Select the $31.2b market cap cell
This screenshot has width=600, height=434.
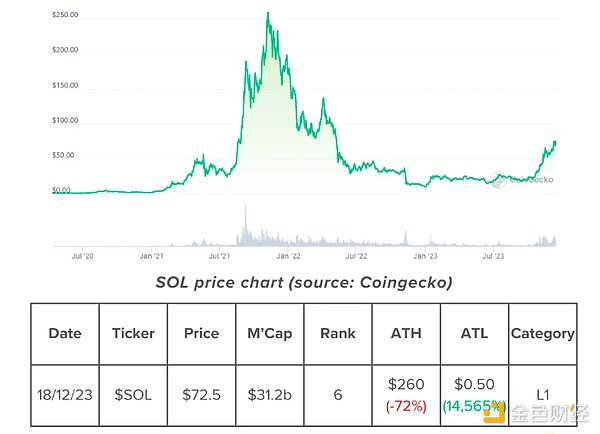(x=269, y=395)
